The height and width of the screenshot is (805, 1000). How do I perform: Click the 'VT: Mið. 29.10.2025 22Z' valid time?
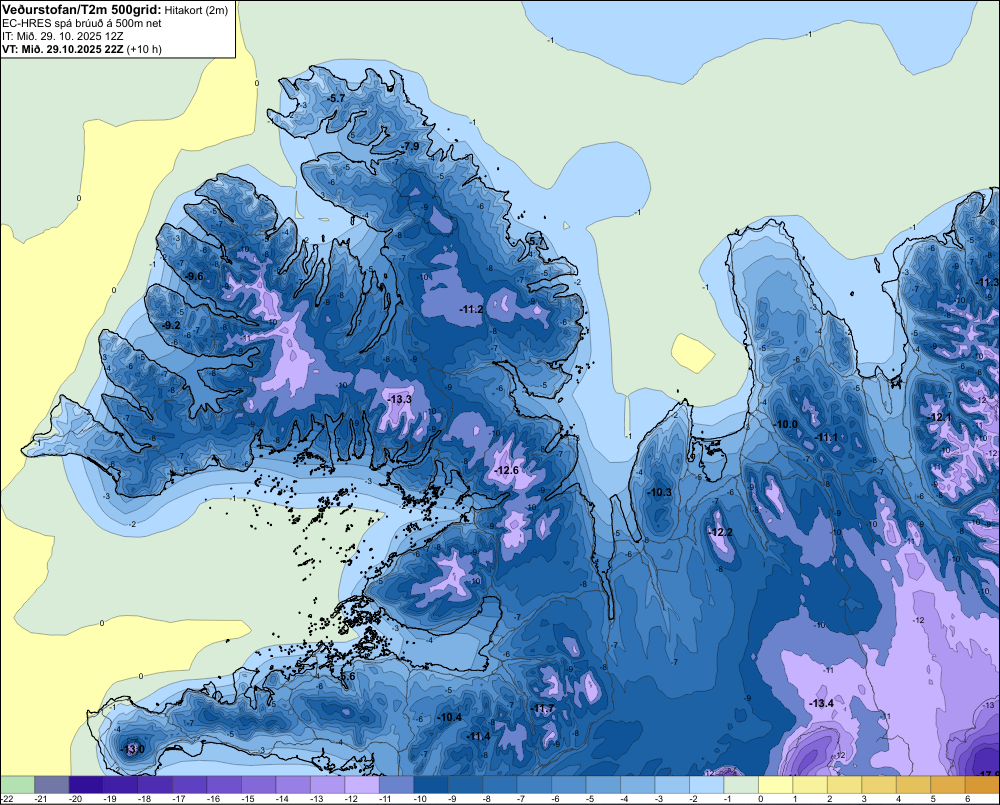click(x=62, y=49)
